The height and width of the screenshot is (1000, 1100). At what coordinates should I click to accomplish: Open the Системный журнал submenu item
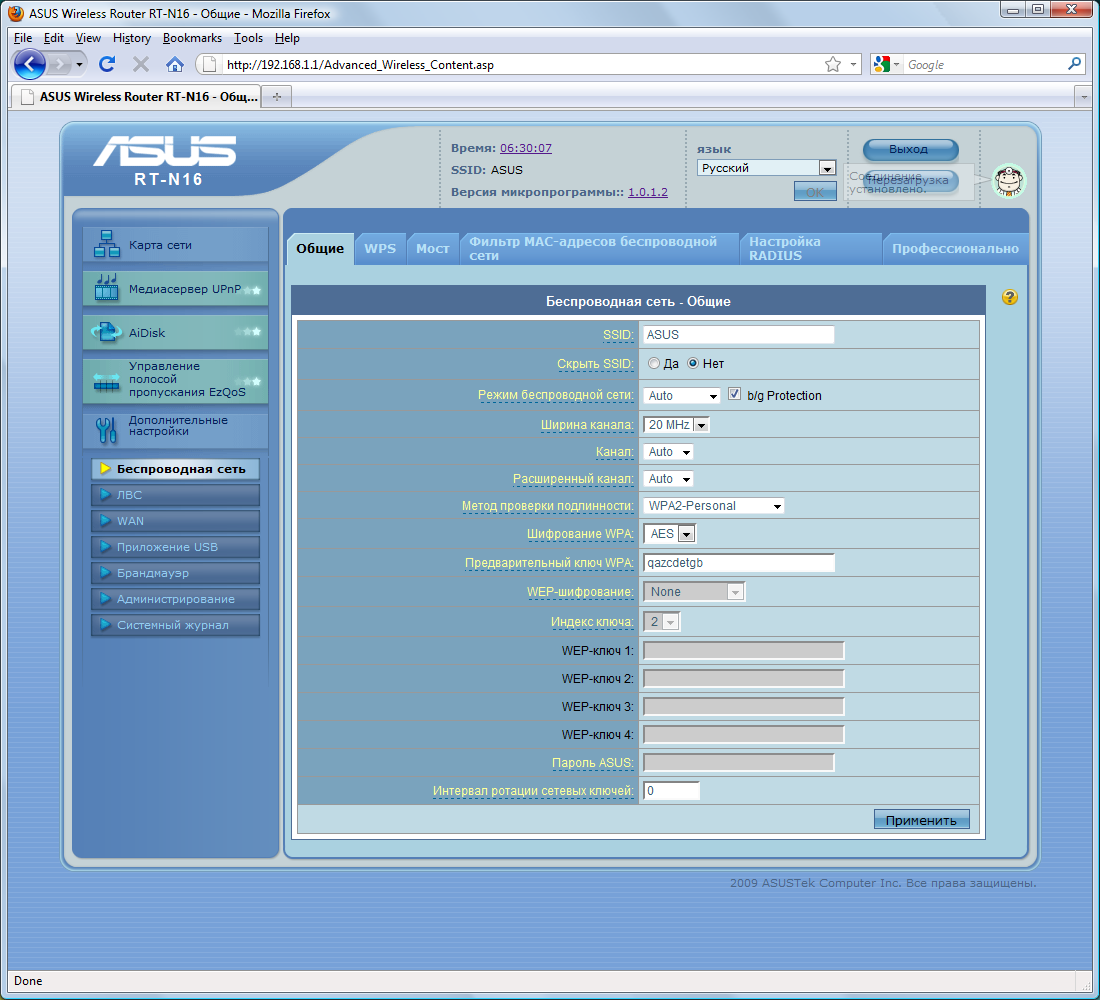(175, 625)
